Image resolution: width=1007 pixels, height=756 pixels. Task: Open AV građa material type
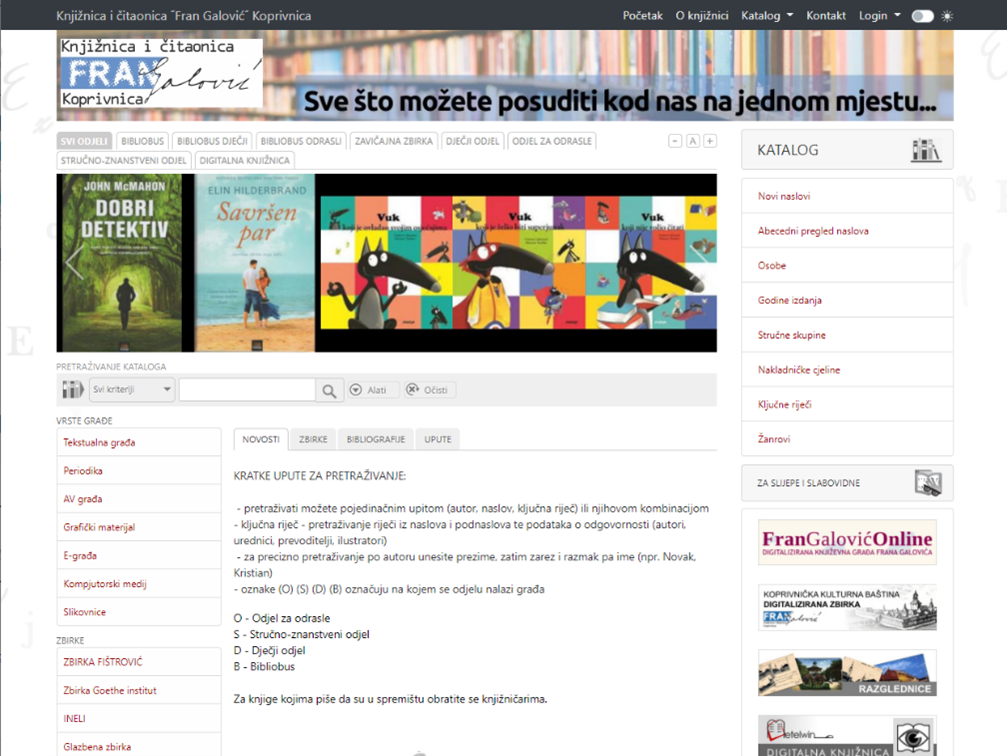(x=139, y=498)
